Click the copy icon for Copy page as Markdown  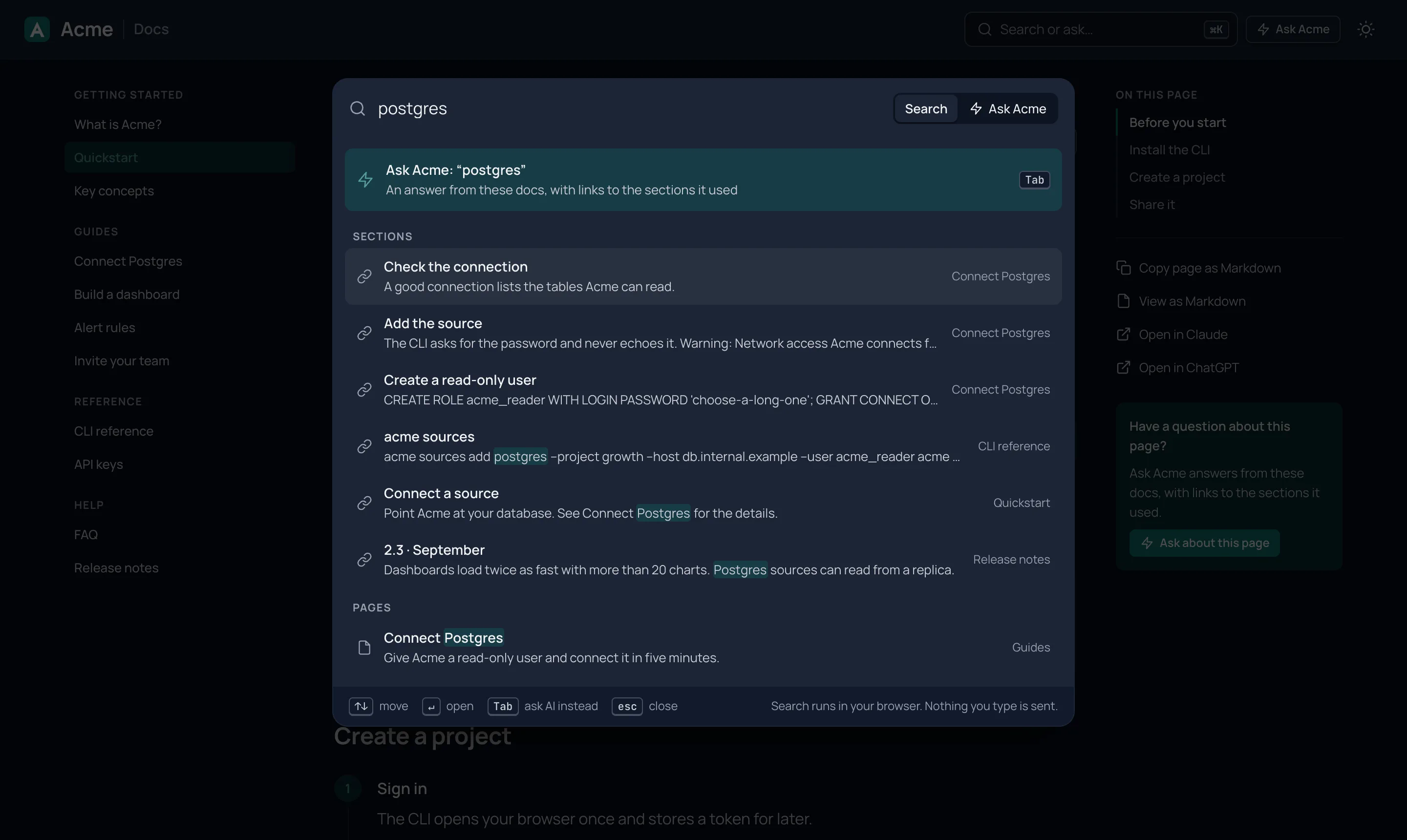click(x=1123, y=268)
